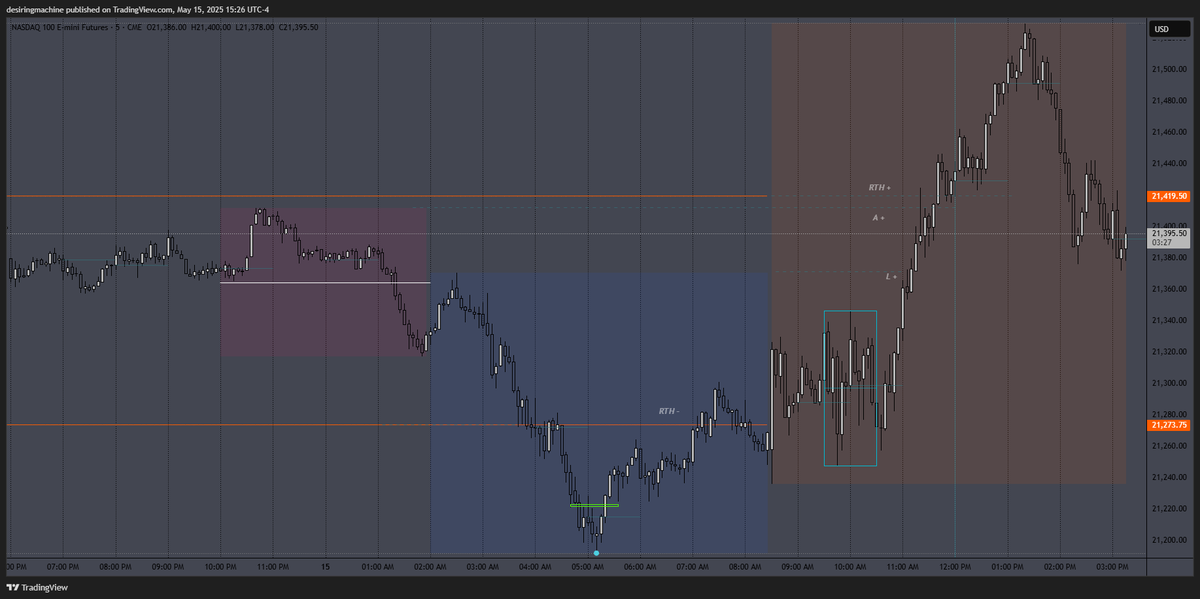Click the 08:00 AM time axis label
The height and width of the screenshot is (599, 1200).
(745, 566)
